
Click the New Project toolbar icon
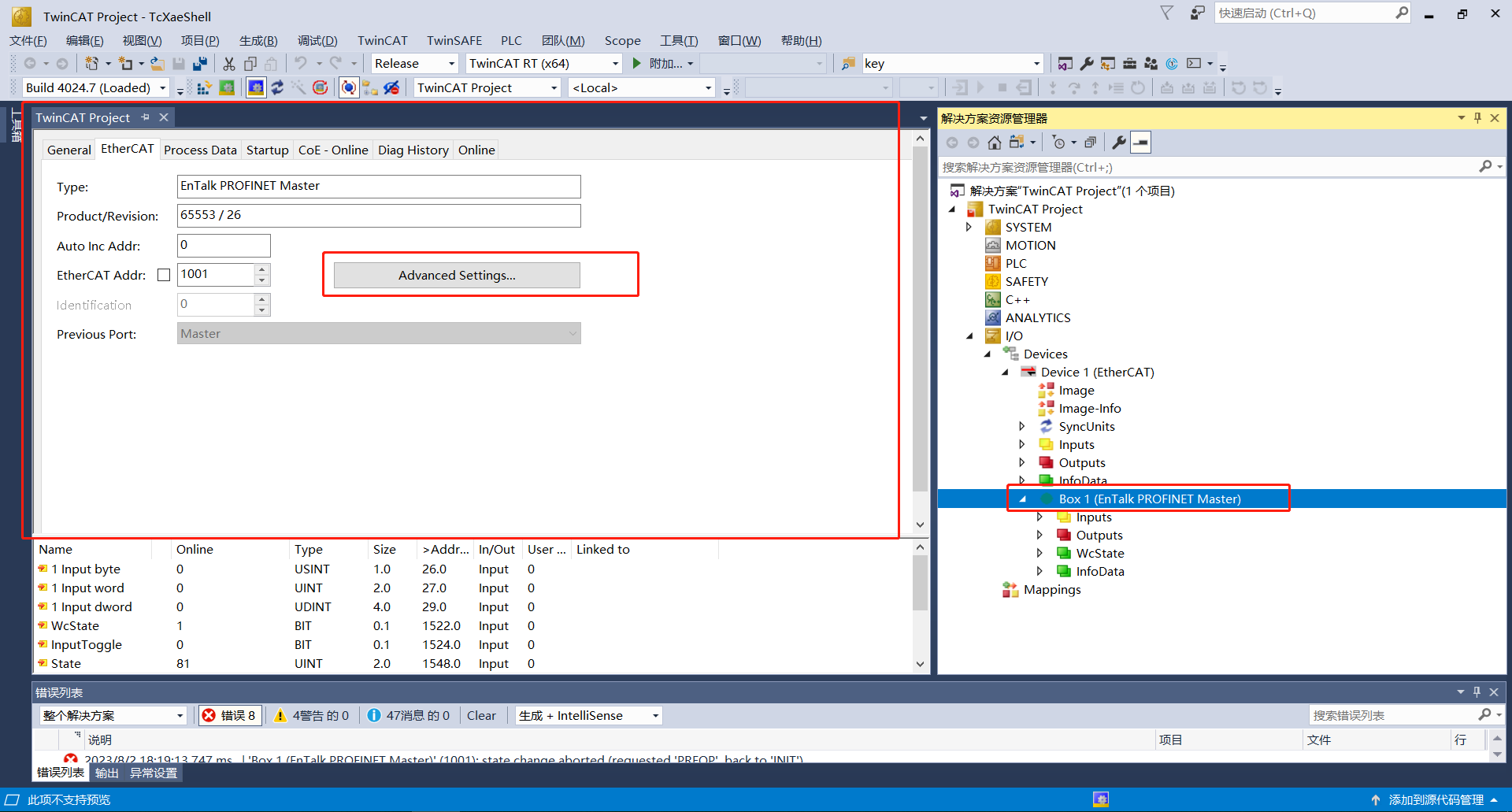[92, 64]
